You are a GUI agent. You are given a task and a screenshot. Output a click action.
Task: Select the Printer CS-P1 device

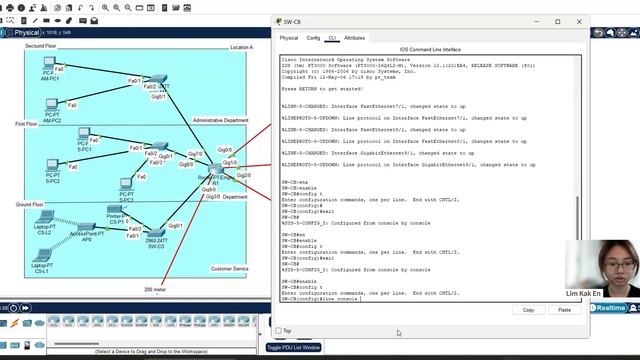[x=114, y=209]
